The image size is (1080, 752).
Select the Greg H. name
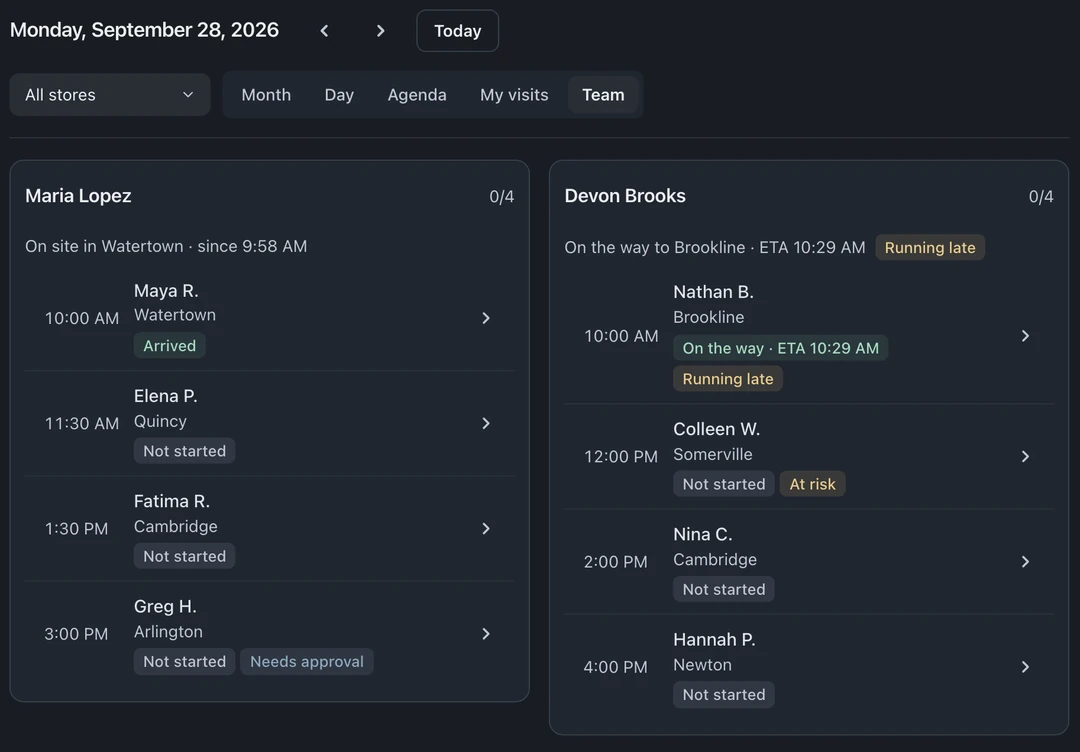click(165, 607)
